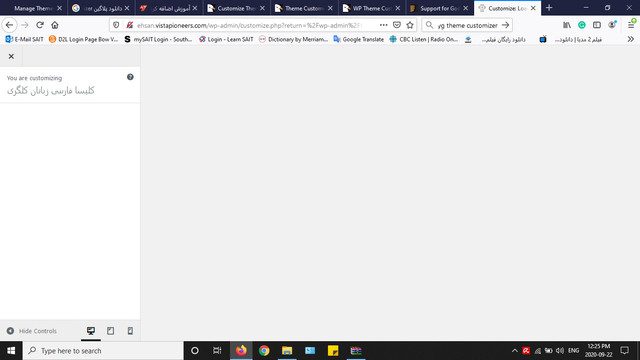Open the D2L Login Page bookmark
The height and width of the screenshot is (360, 640).
point(83,39)
